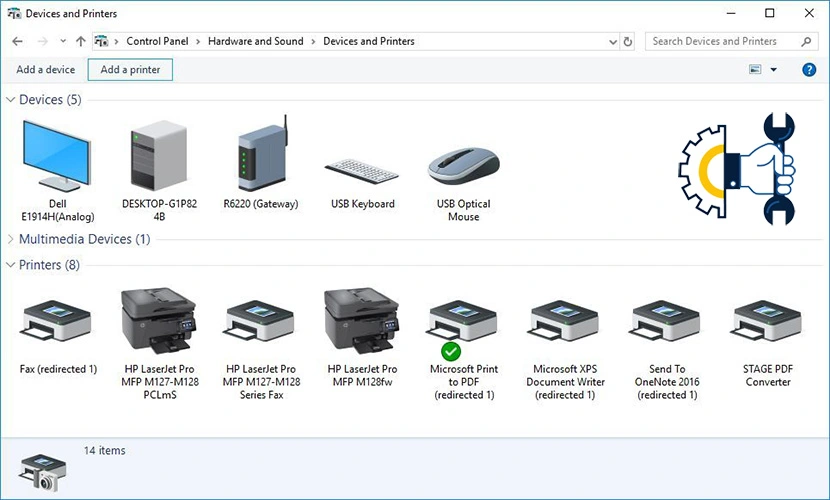This screenshot has width=830, height=500.
Task: Click the window title bar Devices and Printers icon
Action: [14, 13]
